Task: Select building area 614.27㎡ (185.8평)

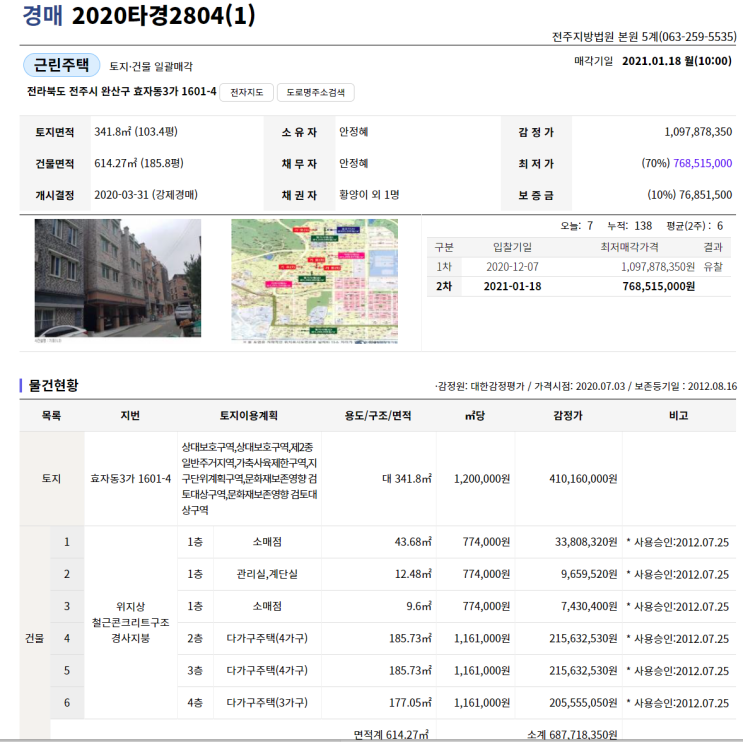Action: tap(139, 163)
